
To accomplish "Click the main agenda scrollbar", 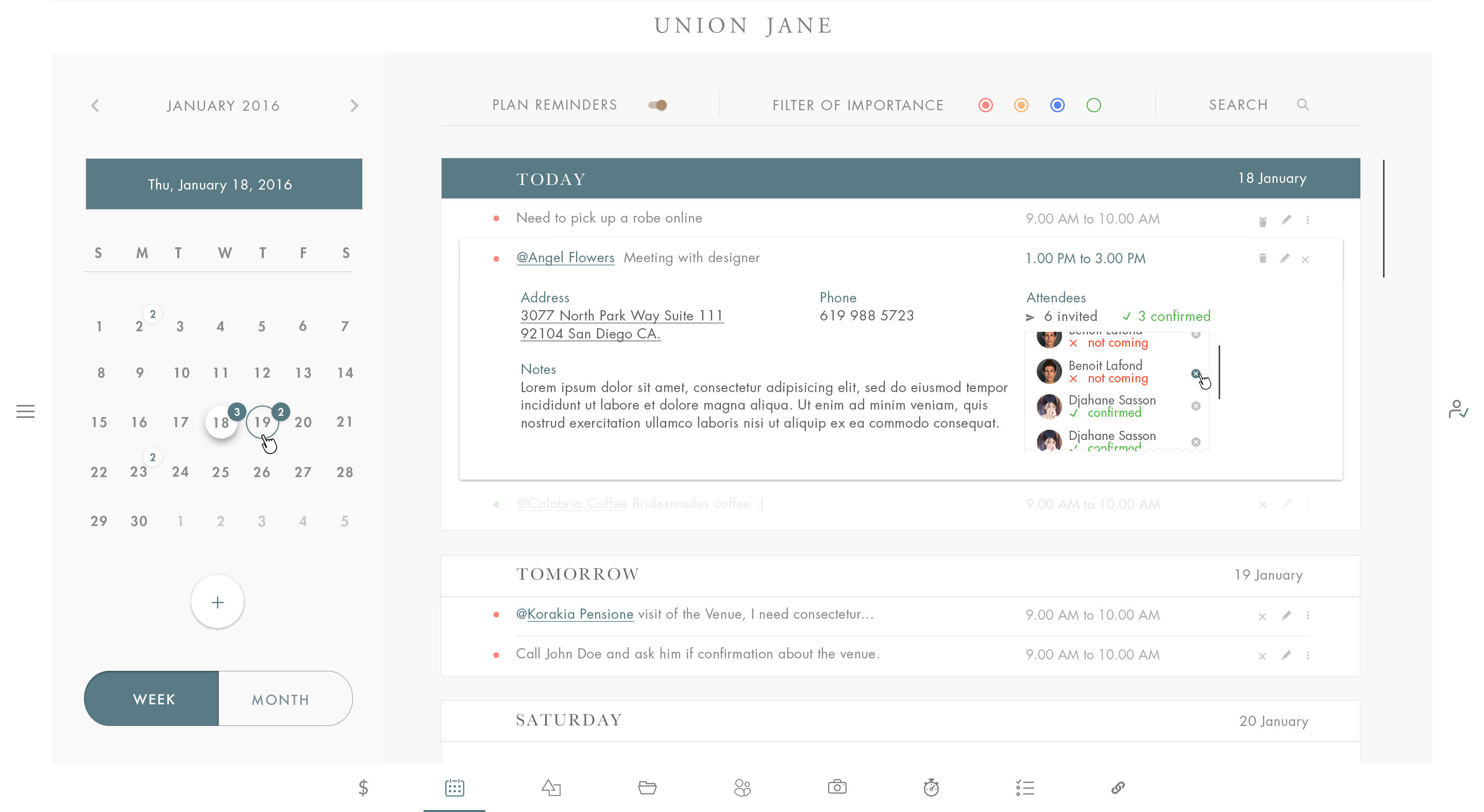I will tap(1383, 218).
